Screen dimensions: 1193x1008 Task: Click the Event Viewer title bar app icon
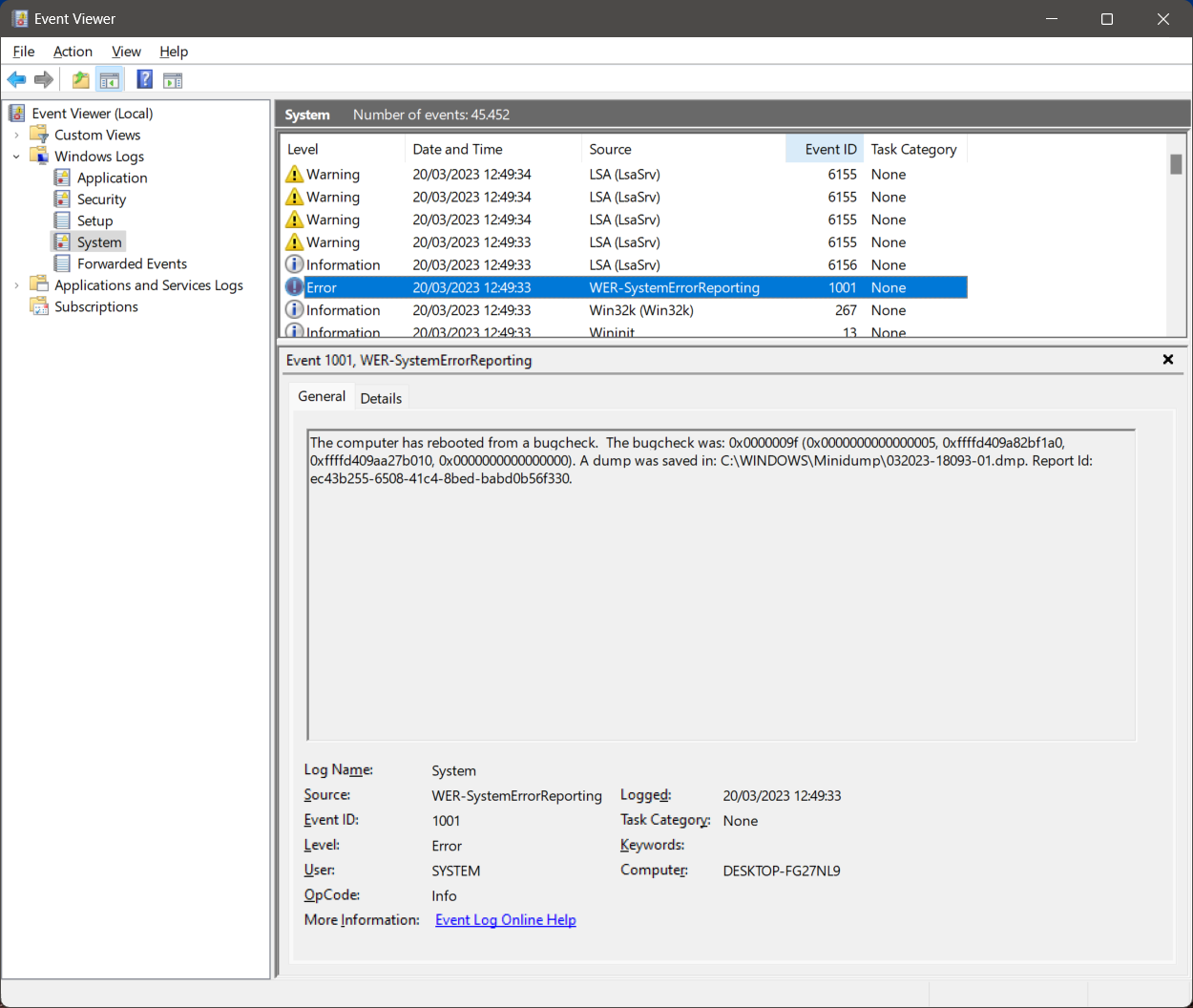point(19,18)
